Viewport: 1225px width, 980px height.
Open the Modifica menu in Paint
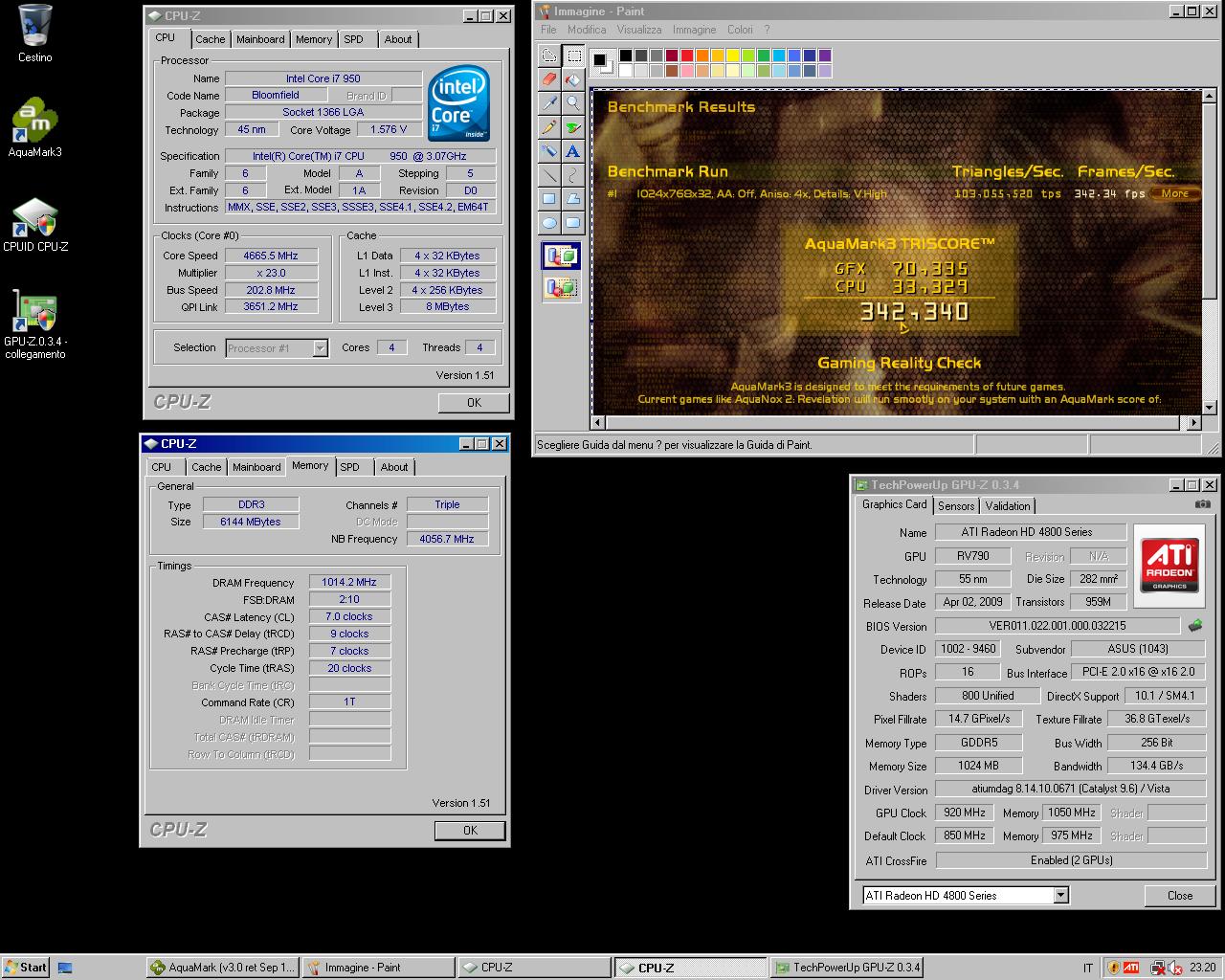click(587, 30)
